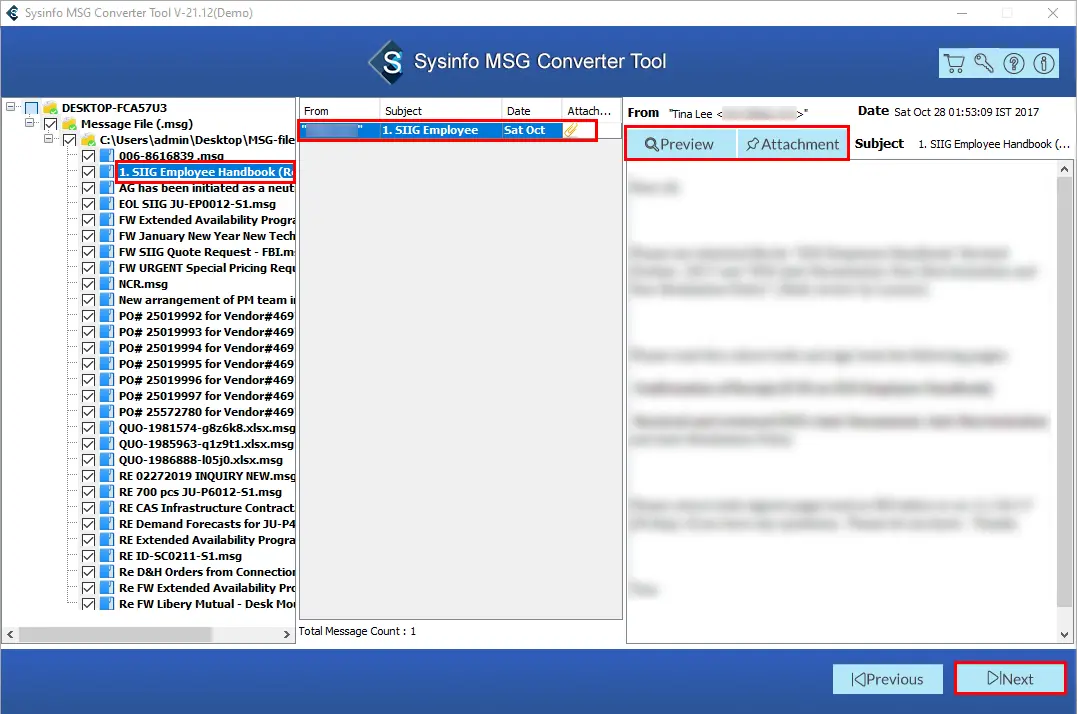The height and width of the screenshot is (714, 1077).
Task: Click the preview vertical scrollbar thumb
Action: (1064, 392)
